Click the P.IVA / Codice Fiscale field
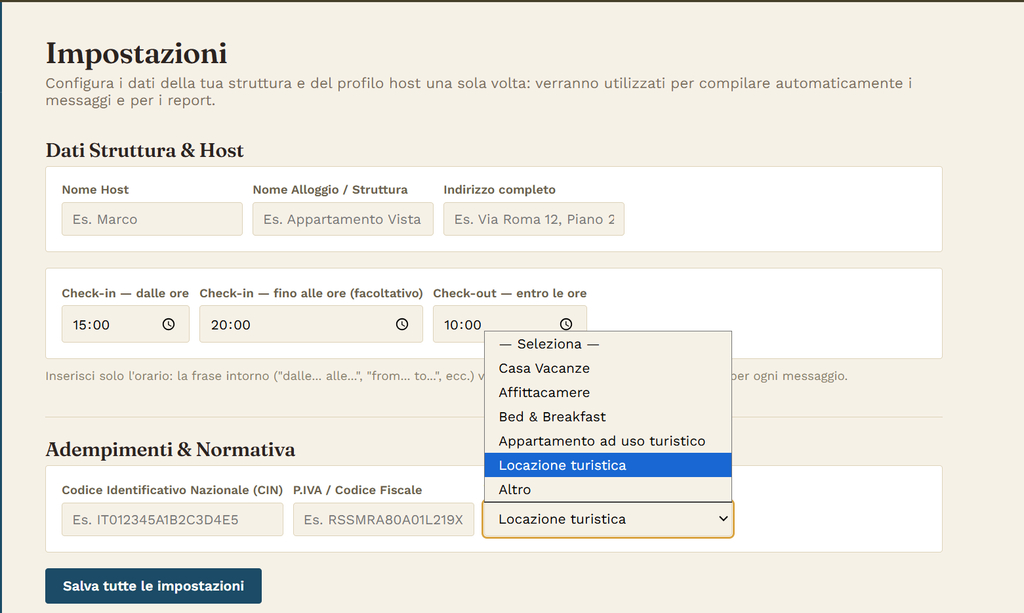The width and height of the screenshot is (1024, 613). coord(383,519)
